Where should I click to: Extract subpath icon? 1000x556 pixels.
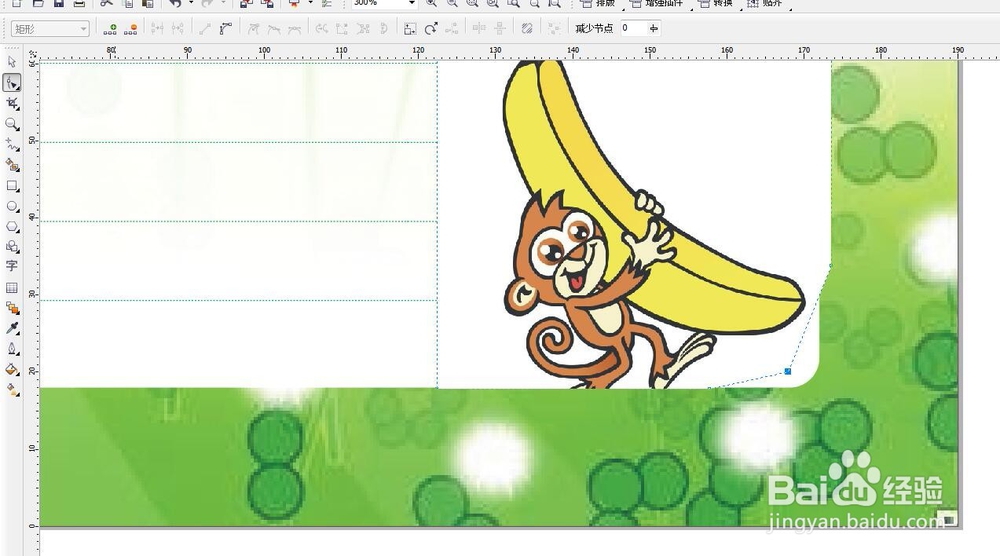coord(363,29)
